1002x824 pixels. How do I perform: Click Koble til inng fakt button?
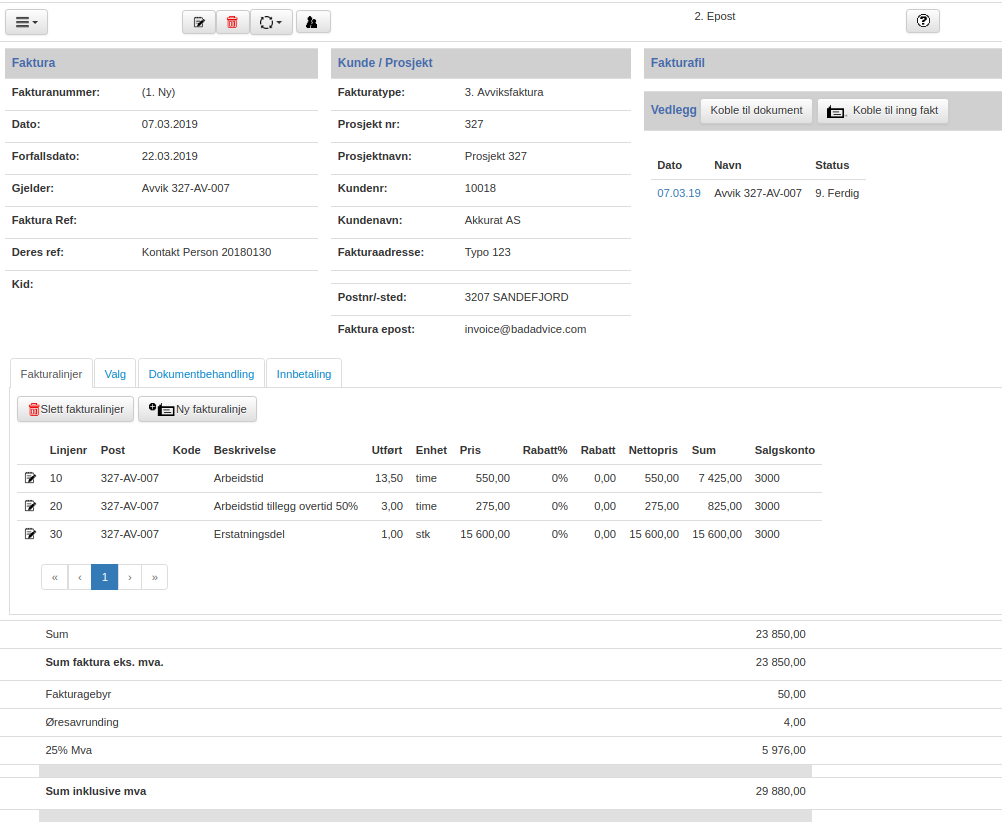click(x=883, y=111)
